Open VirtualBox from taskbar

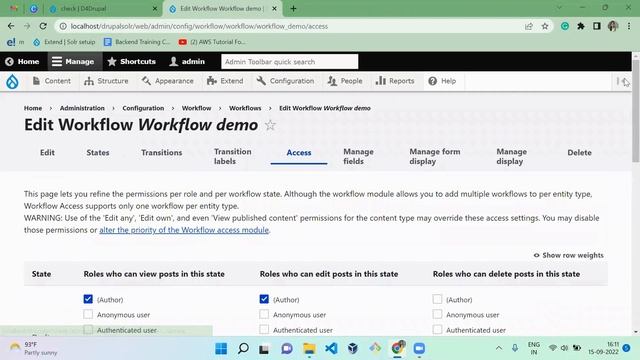tap(353, 349)
